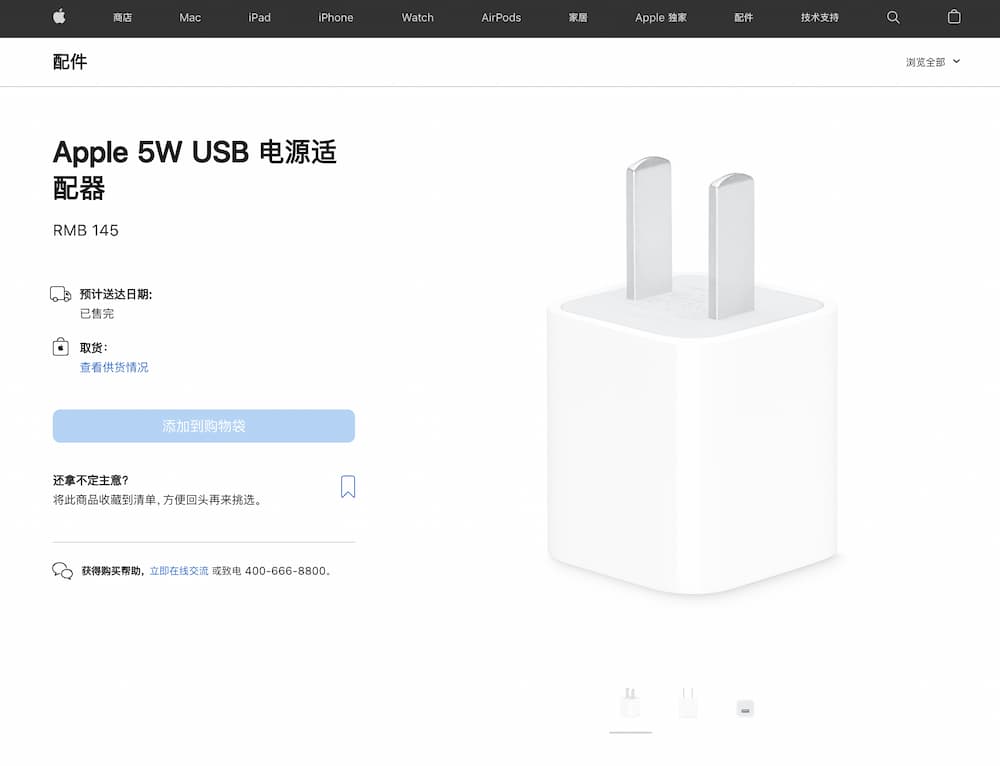Screen dimensions: 1000x766
Task: View the second plug-side thumbnail
Action: click(688, 703)
